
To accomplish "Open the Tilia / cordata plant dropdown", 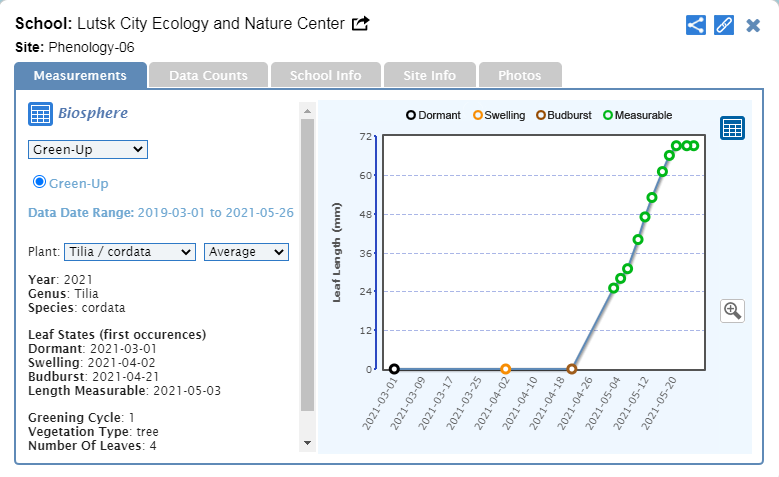I will point(130,252).
